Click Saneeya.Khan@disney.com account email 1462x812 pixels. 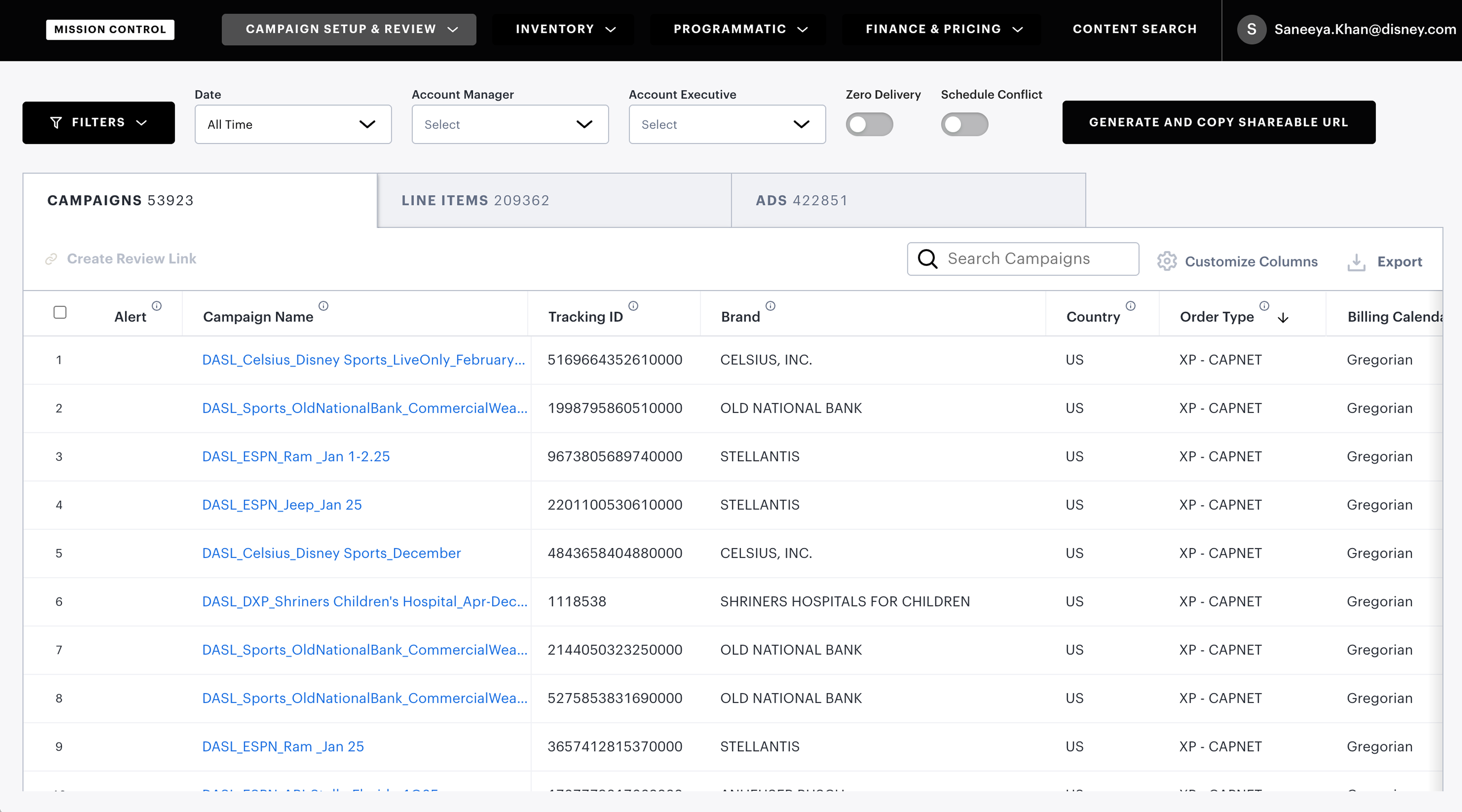coord(1365,29)
